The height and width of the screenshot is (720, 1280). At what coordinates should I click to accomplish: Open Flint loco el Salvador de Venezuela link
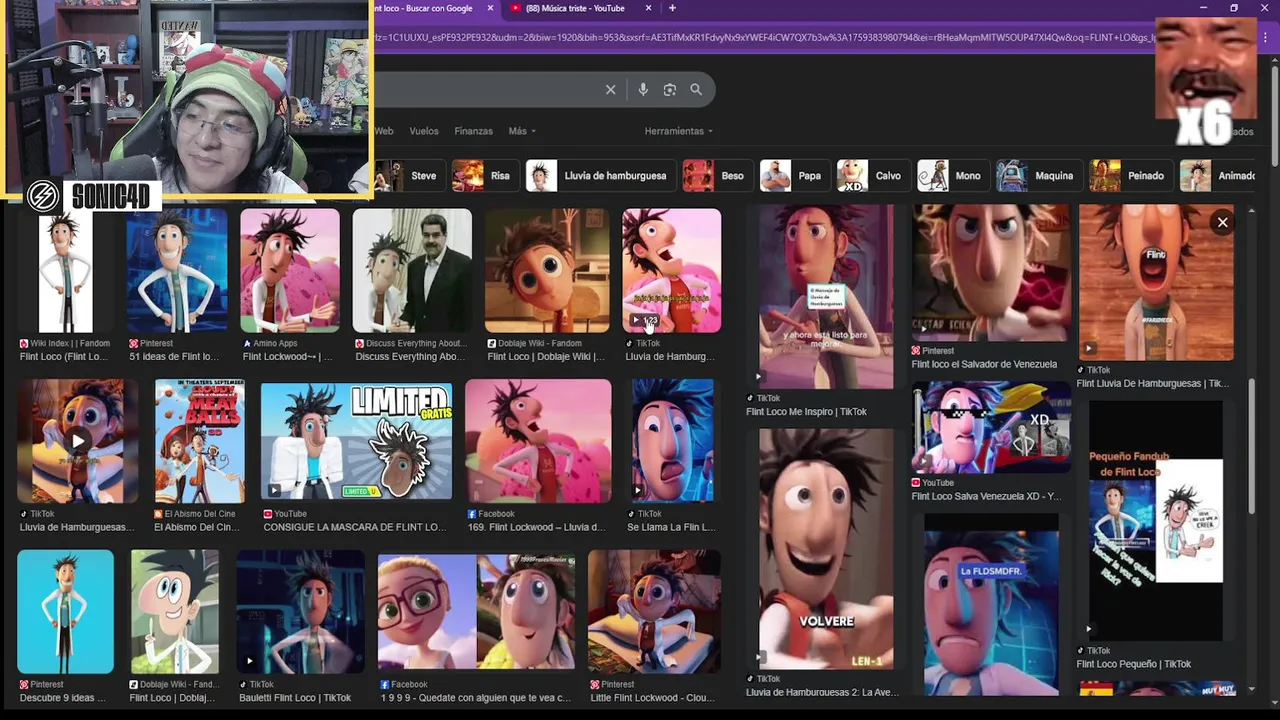click(984, 365)
